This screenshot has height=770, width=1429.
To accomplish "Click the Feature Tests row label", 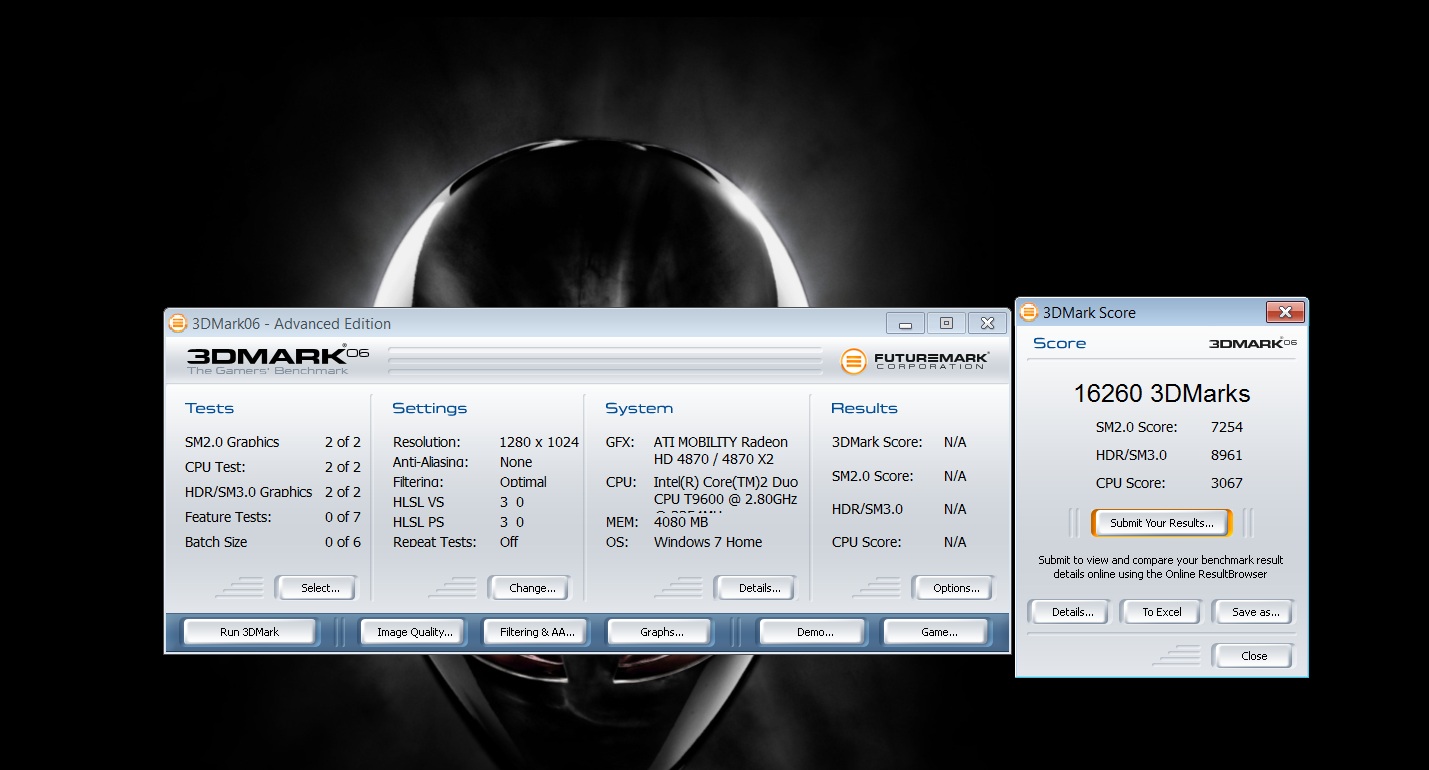I will 228,517.
